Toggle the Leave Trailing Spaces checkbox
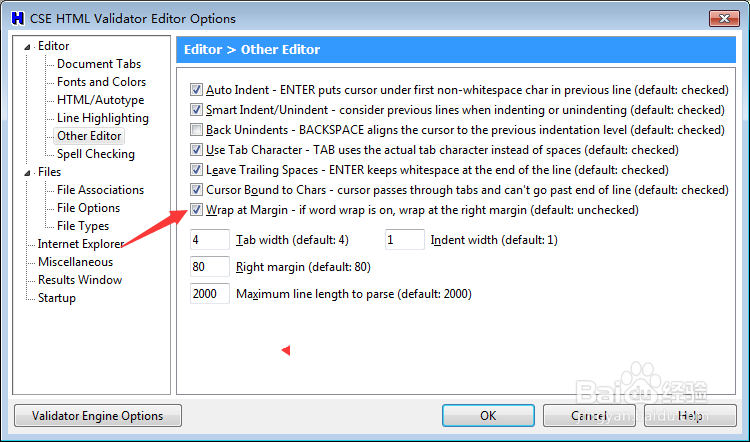 [x=196, y=170]
